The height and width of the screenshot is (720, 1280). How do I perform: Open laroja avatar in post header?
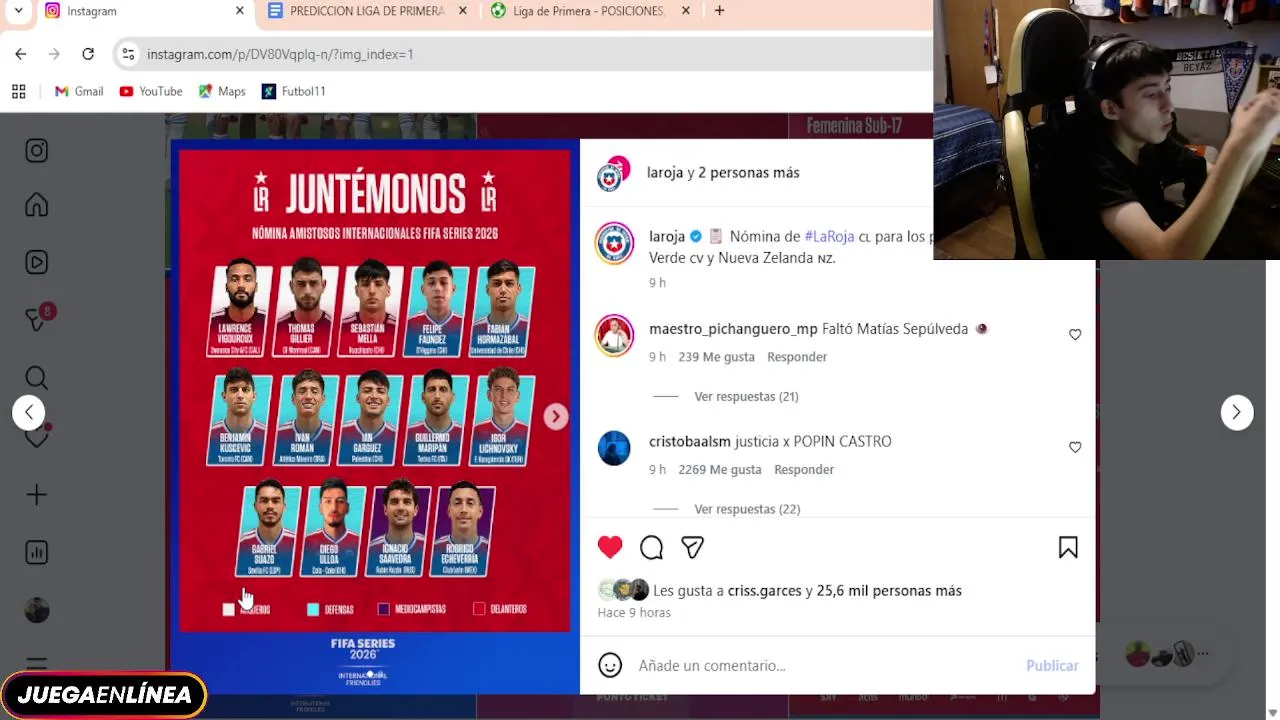612,174
